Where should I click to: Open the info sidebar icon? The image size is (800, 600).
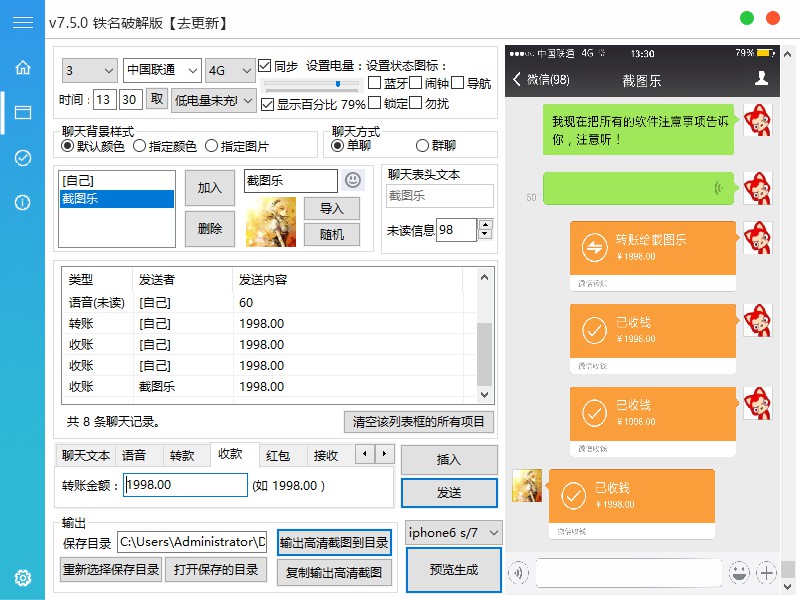[x=22, y=203]
